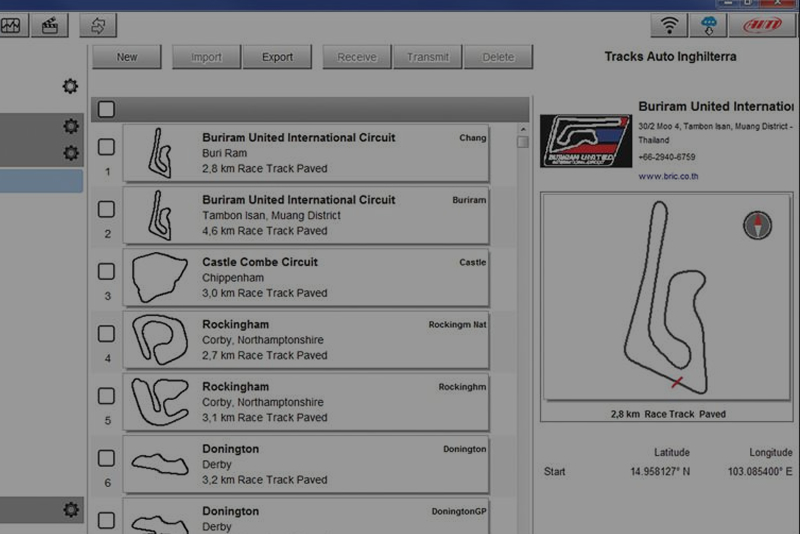Enable checkbox for Rockingham 2,7 km track

click(x=106, y=333)
